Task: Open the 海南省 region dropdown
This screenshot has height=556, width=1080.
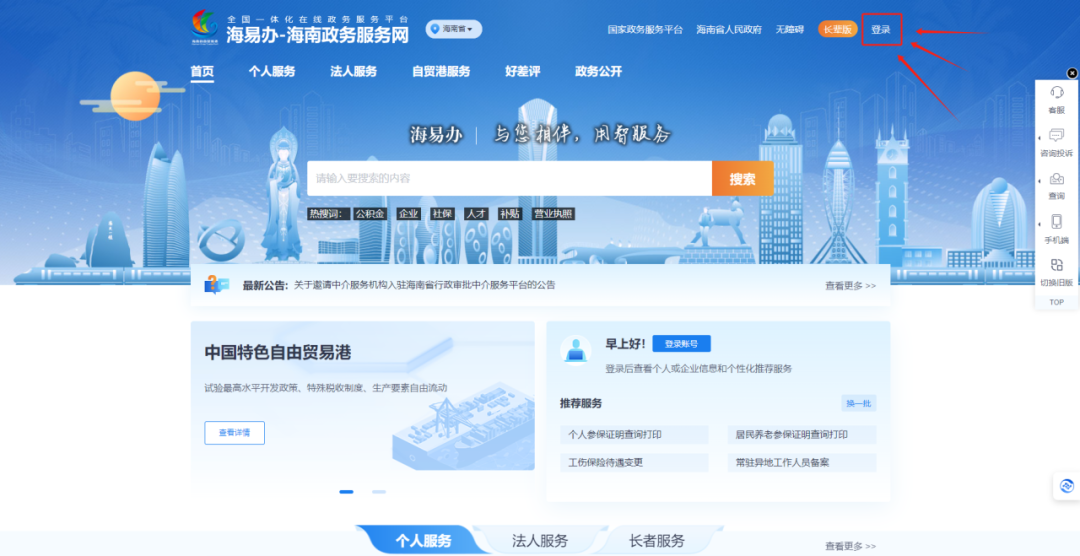Action: pyautogui.click(x=454, y=29)
